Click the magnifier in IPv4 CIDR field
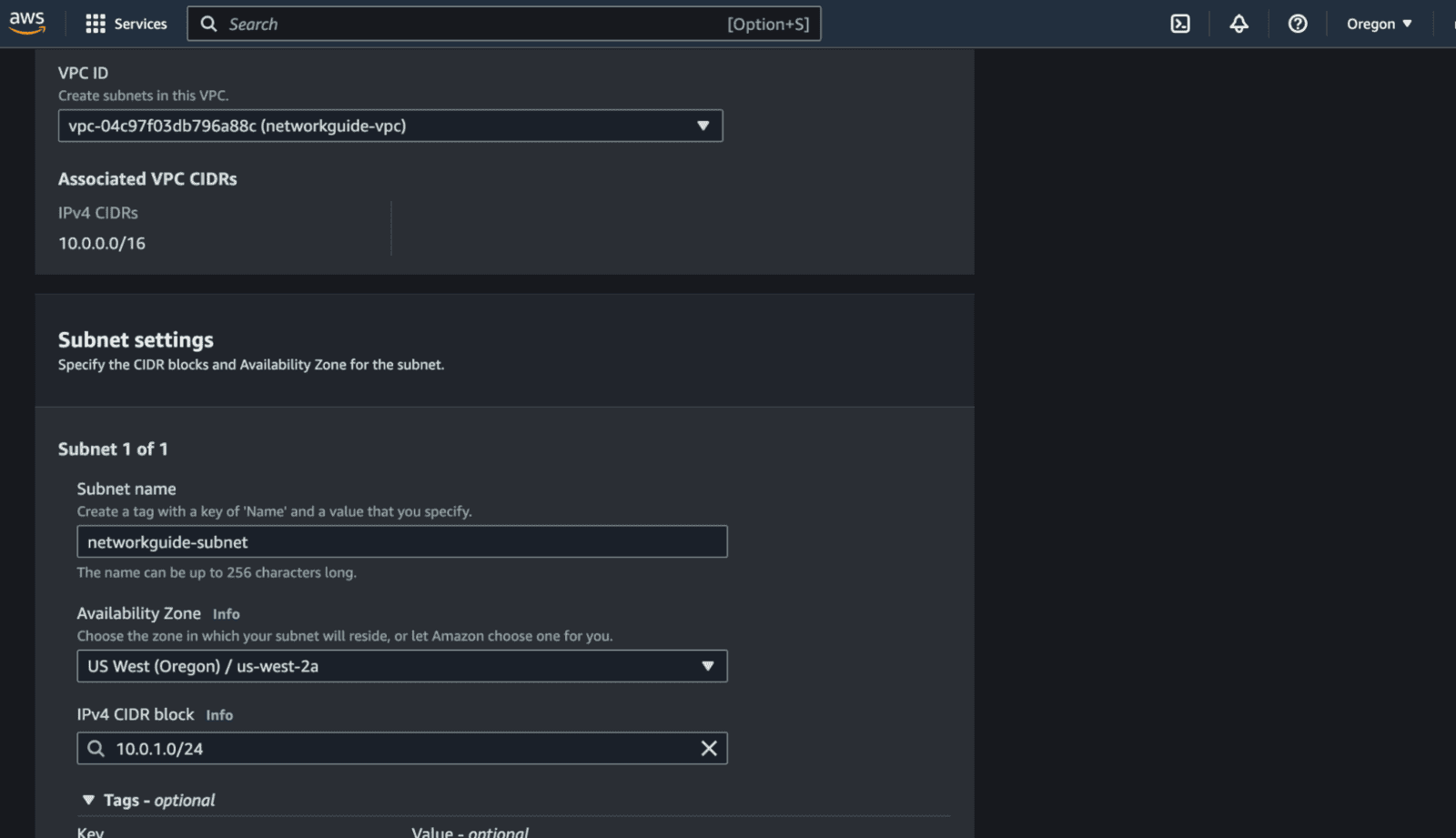 pos(96,748)
